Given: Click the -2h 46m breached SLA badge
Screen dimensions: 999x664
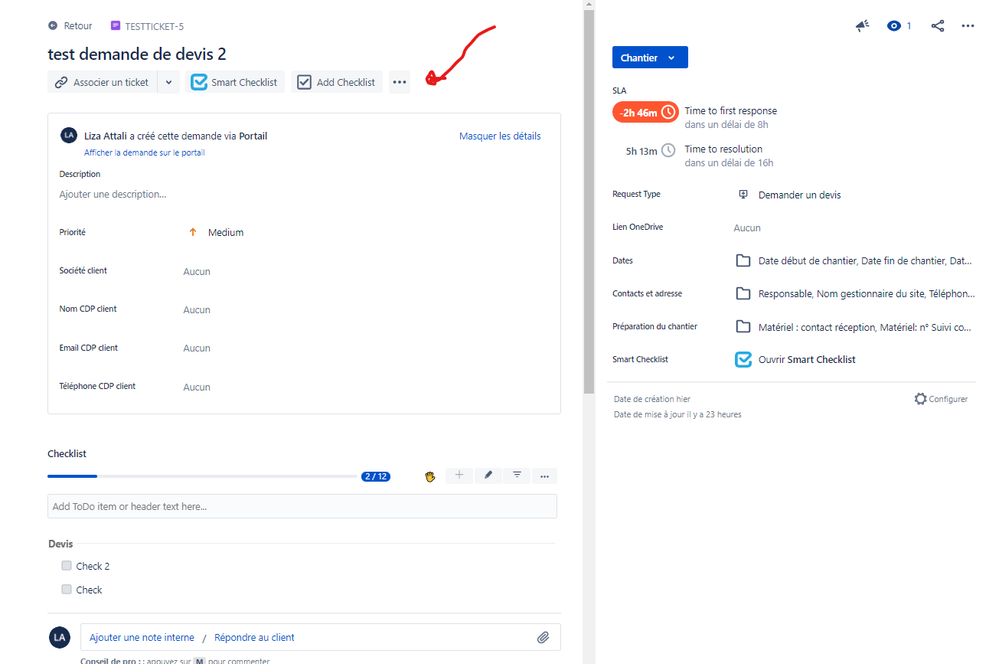Looking at the screenshot, I should (645, 113).
